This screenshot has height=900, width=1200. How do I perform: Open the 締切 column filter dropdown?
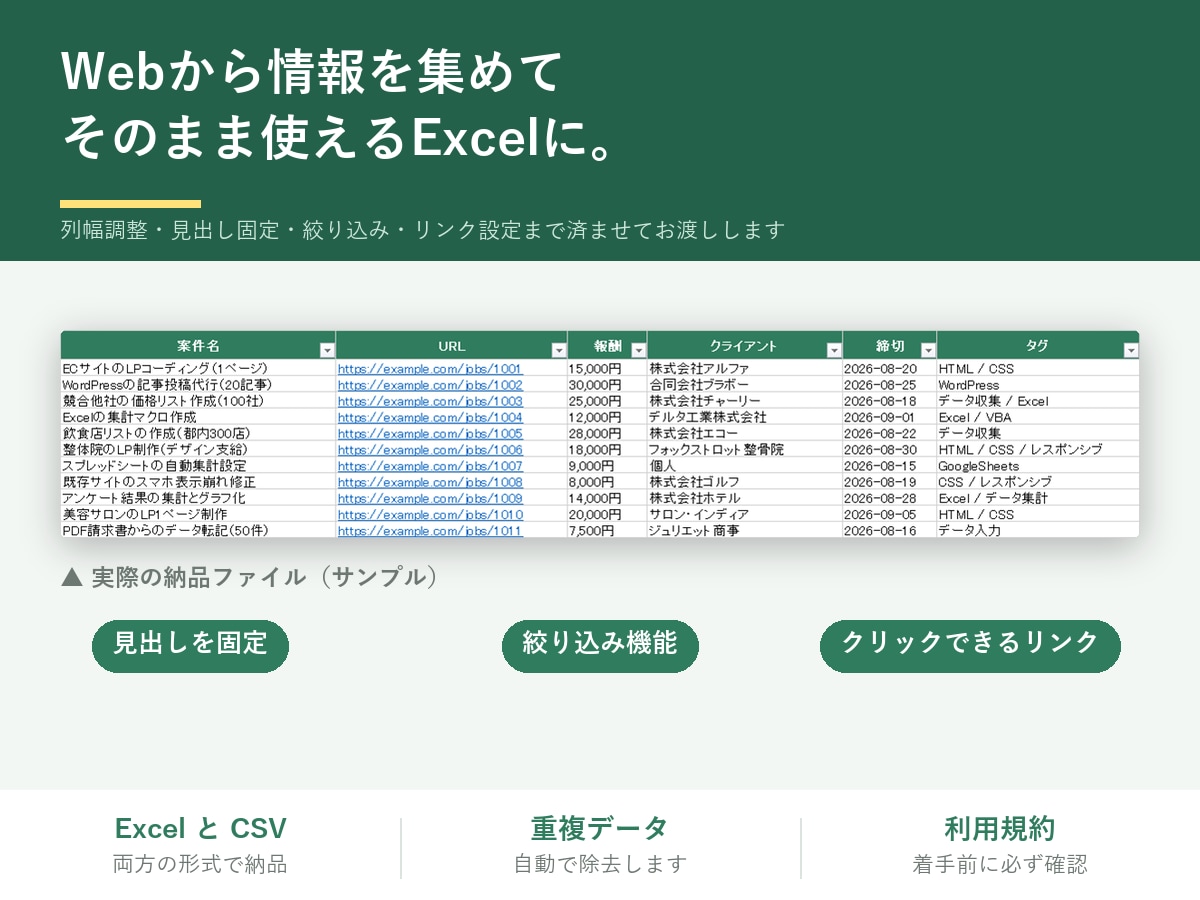tap(928, 350)
